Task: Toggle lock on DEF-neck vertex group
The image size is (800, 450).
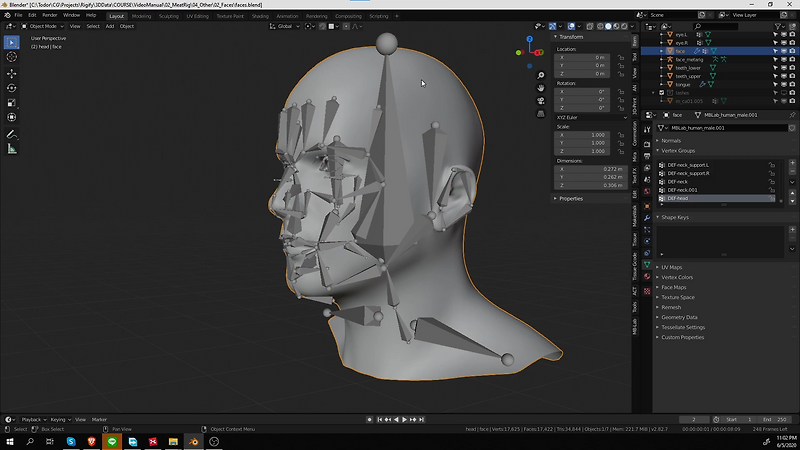Action: click(770, 181)
